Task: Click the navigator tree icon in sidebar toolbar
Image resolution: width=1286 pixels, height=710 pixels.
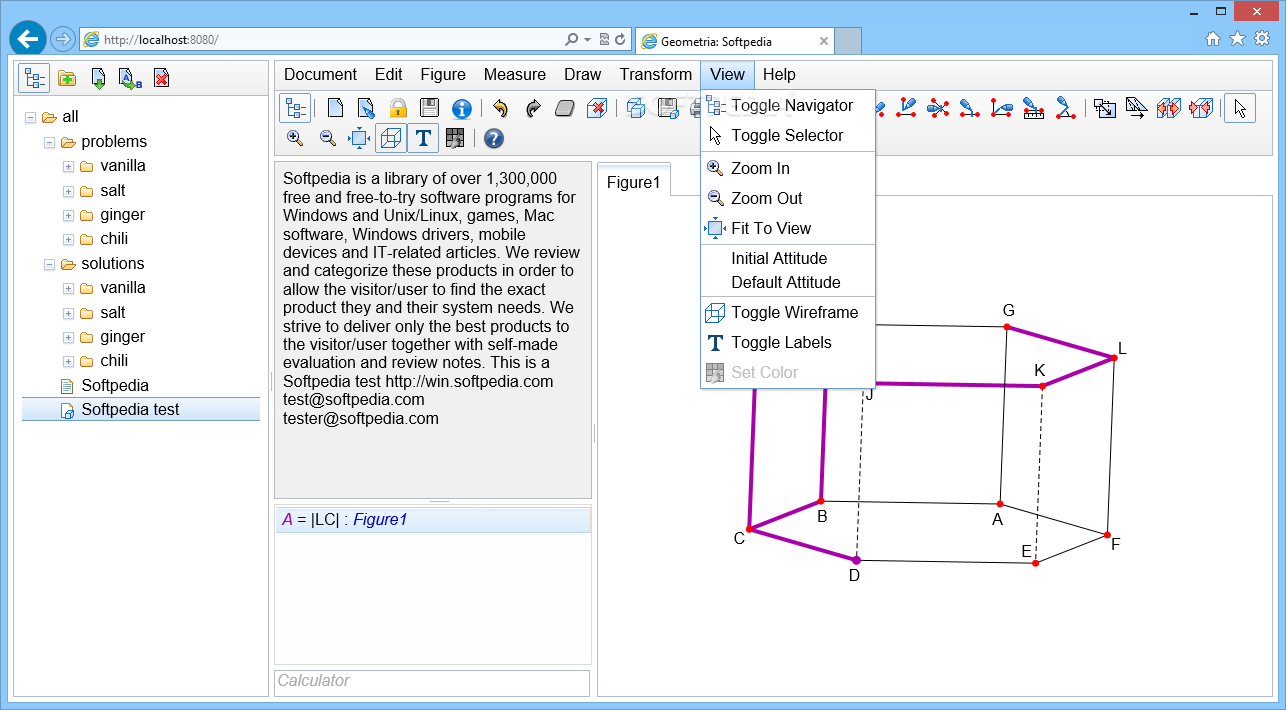Action: [x=34, y=78]
